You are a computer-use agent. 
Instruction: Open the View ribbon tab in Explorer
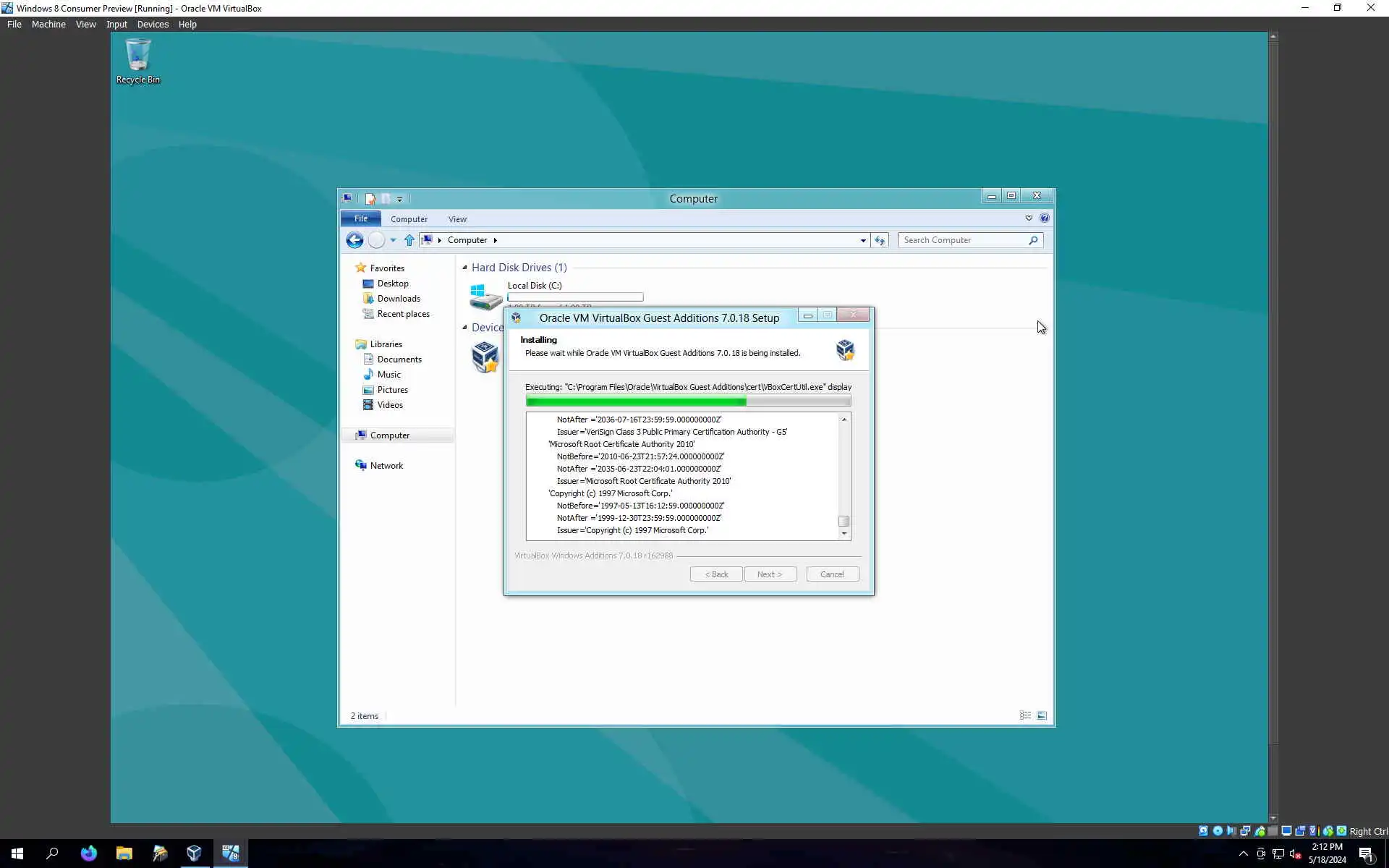(457, 219)
